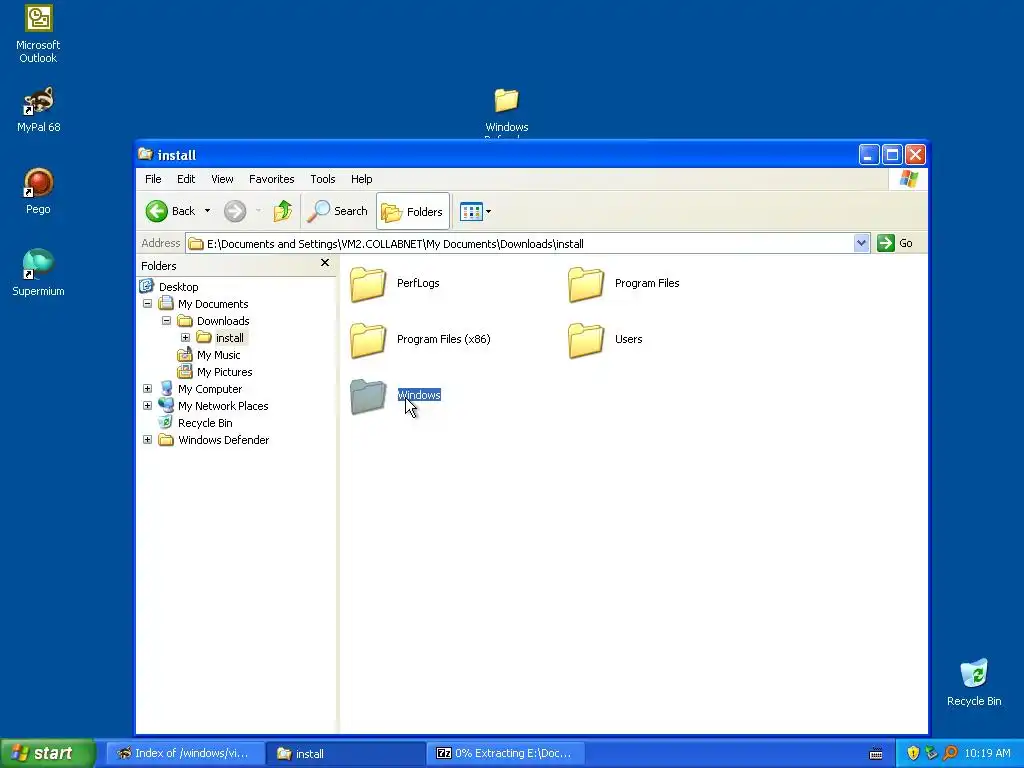Select the PerfLogs folder icon
Screen dimensions: 1024x768
[x=368, y=284]
